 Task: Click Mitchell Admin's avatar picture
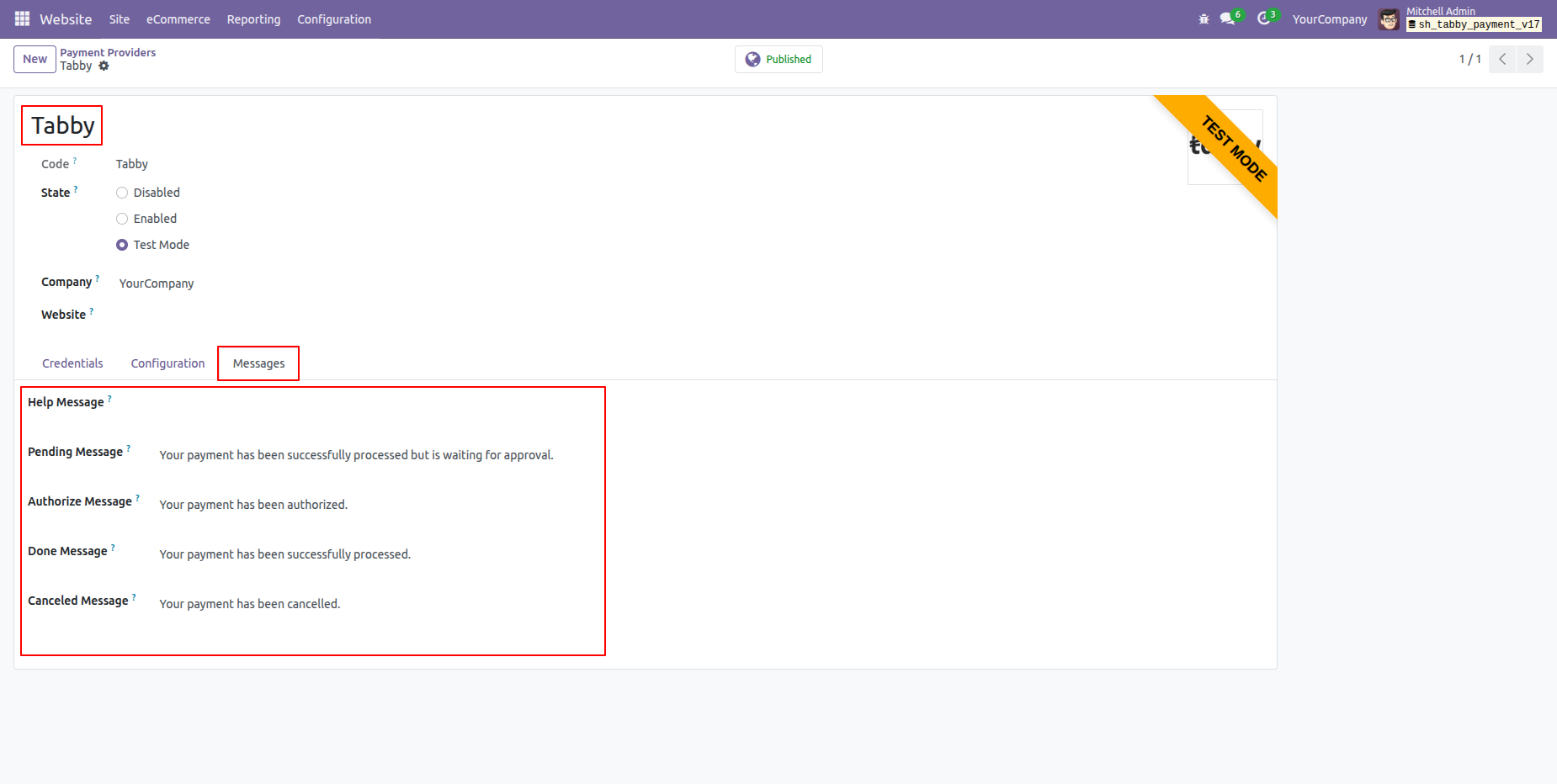click(x=1390, y=19)
